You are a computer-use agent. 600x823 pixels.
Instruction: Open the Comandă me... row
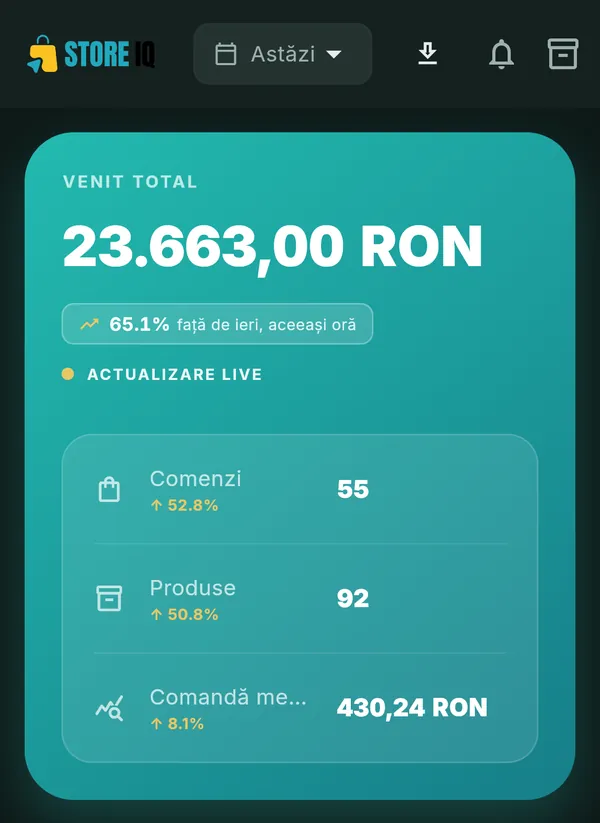(x=300, y=708)
